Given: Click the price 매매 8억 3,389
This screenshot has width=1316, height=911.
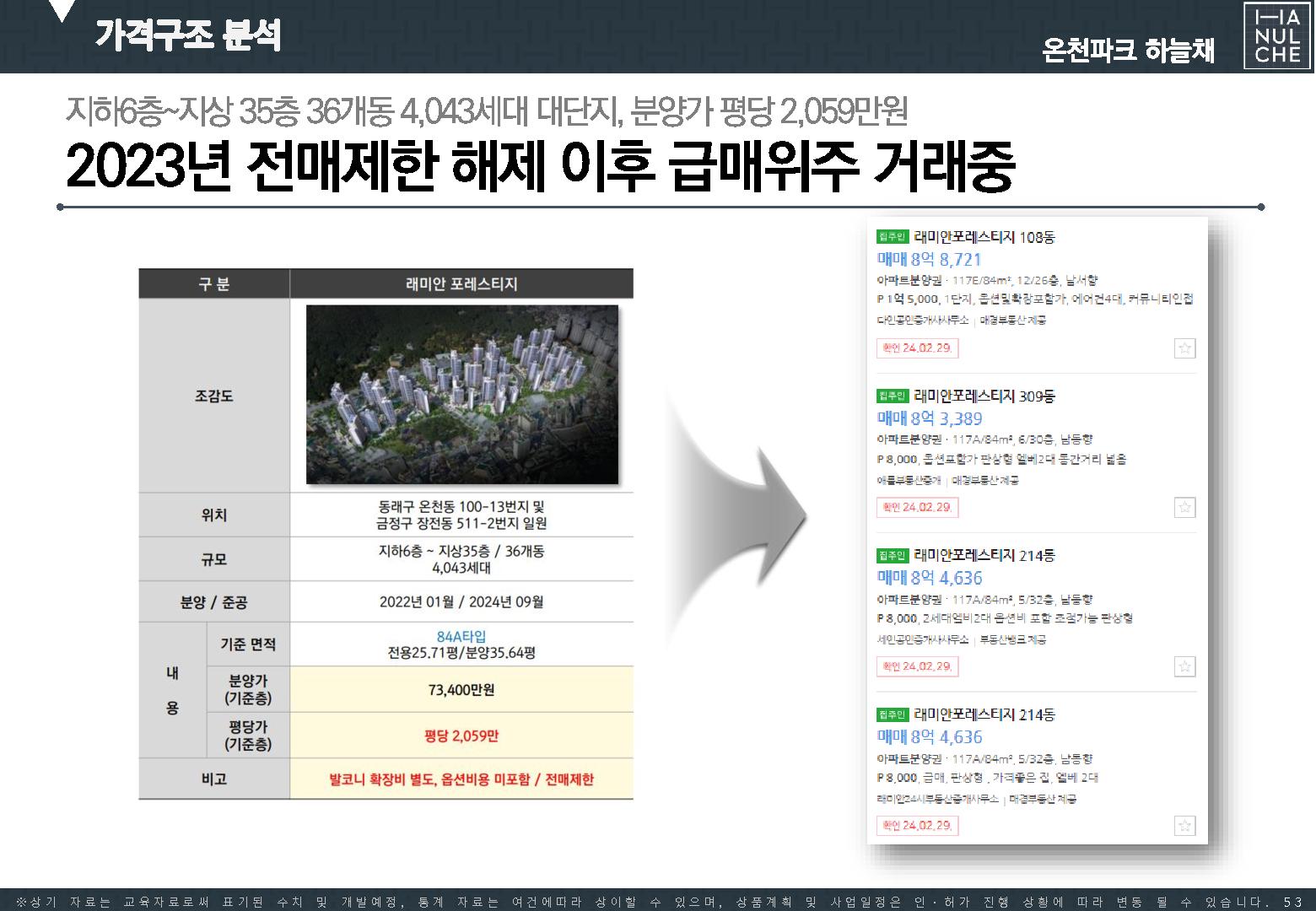Looking at the screenshot, I should [x=930, y=418].
